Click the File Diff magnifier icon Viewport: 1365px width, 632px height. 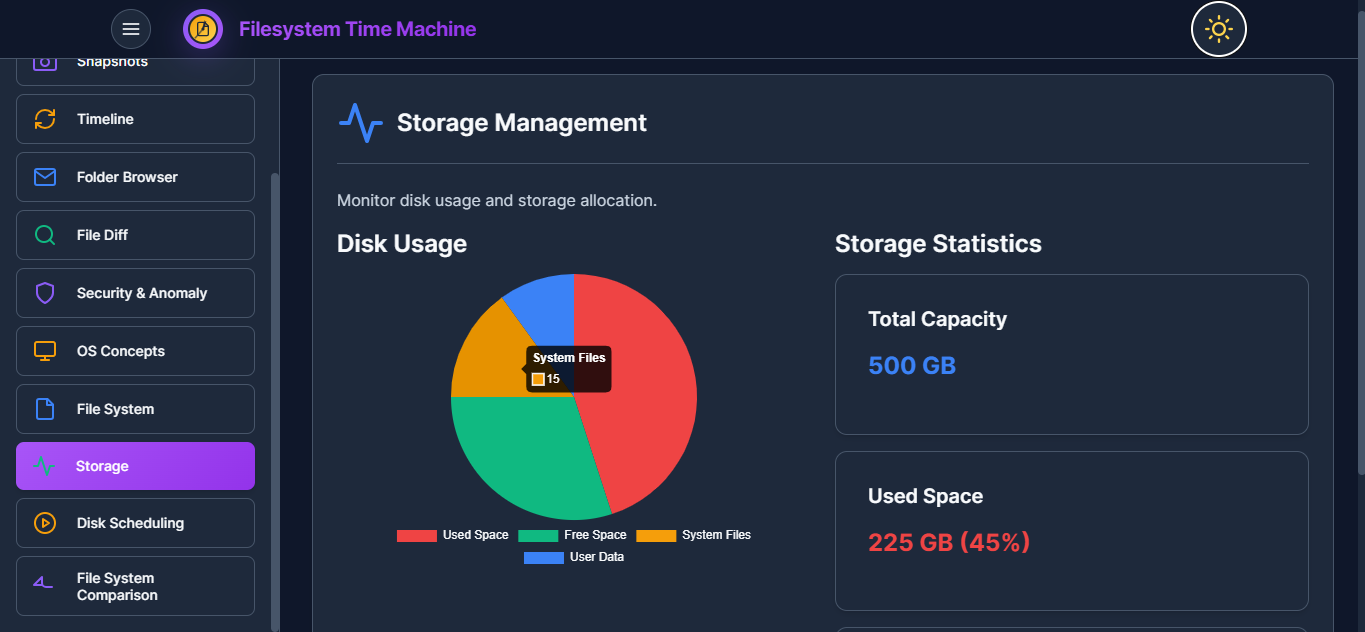[45, 235]
